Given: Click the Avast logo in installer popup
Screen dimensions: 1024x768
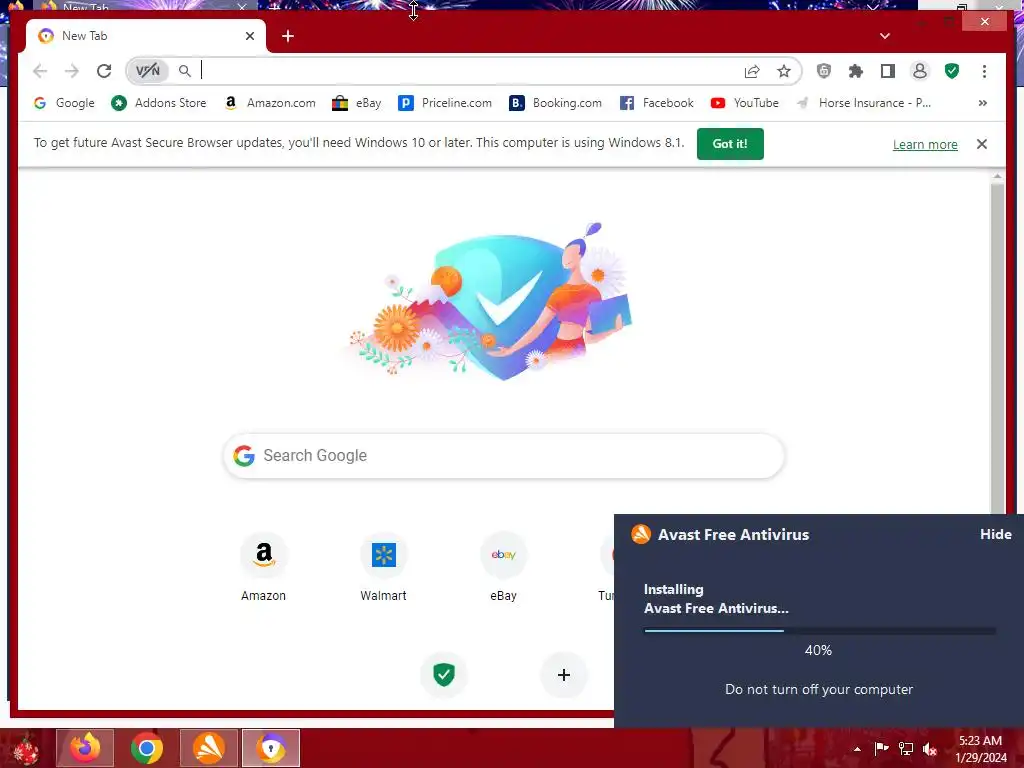Looking at the screenshot, I should tap(641, 534).
